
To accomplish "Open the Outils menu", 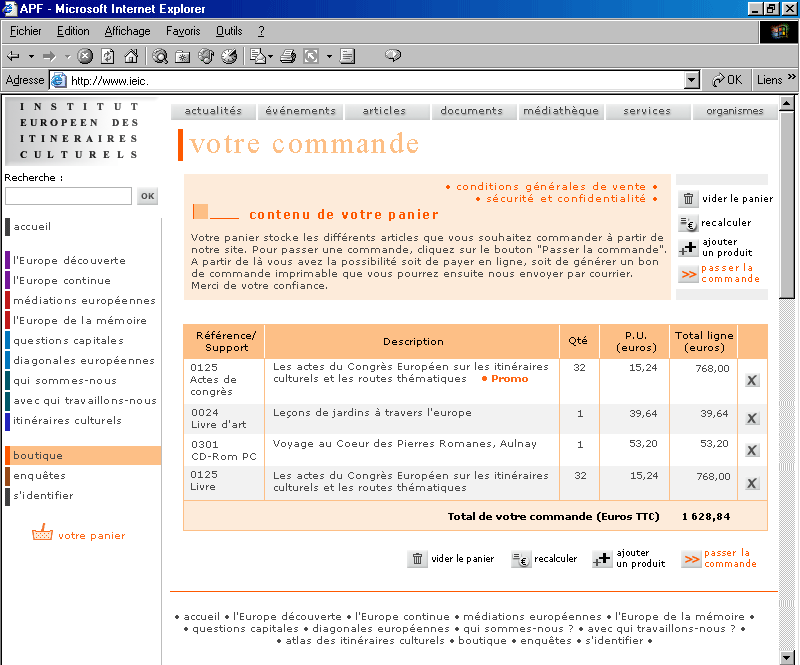I will [x=229, y=31].
